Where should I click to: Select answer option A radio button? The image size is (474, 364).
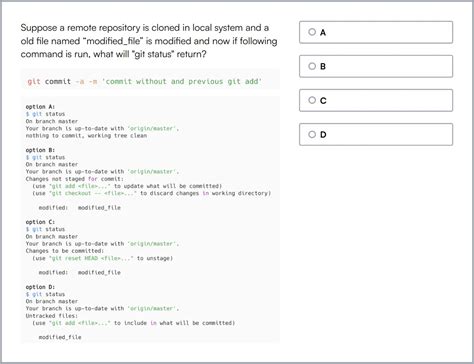point(312,32)
